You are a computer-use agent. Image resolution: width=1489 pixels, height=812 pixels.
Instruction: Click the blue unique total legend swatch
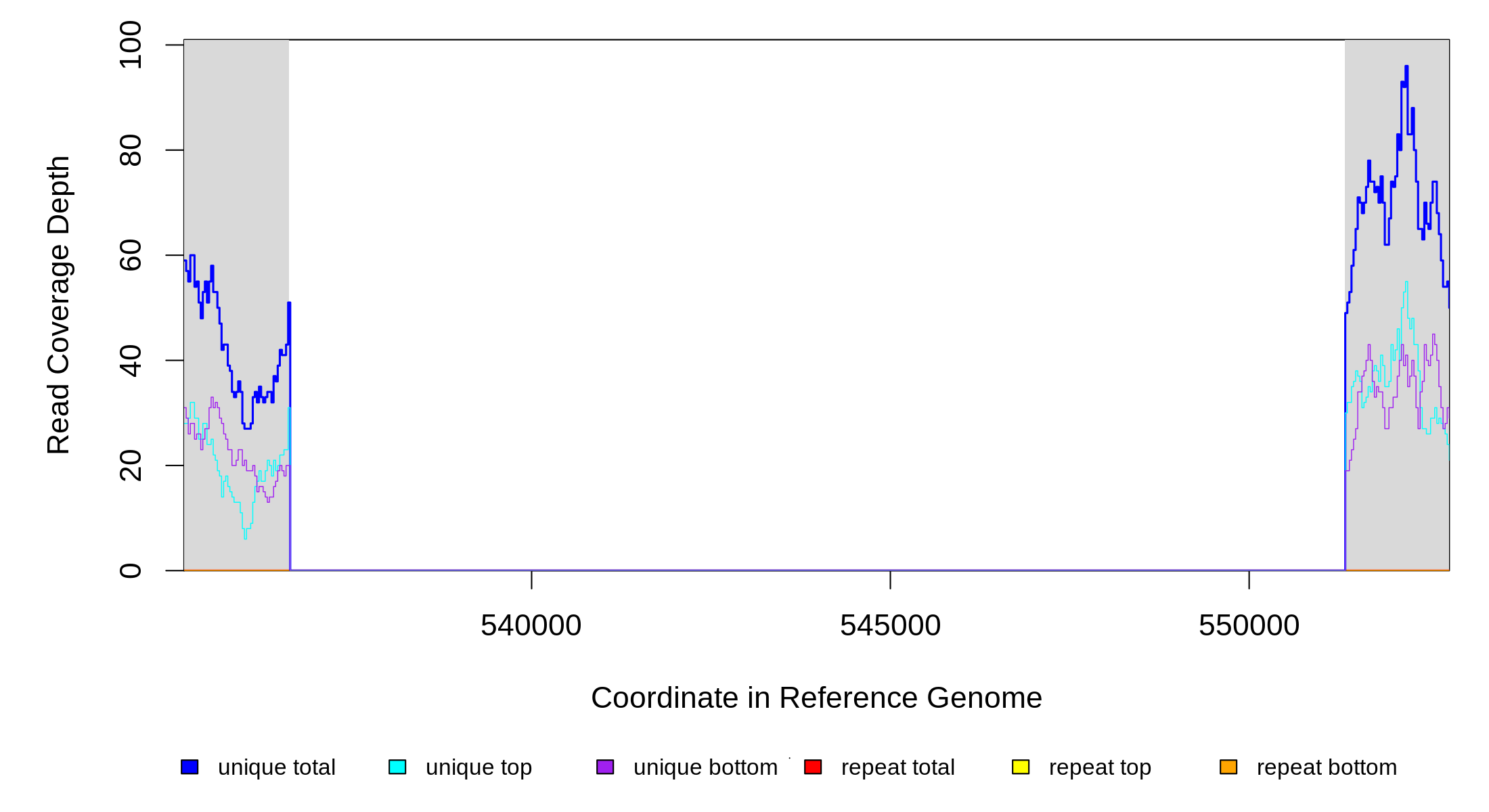(190, 767)
